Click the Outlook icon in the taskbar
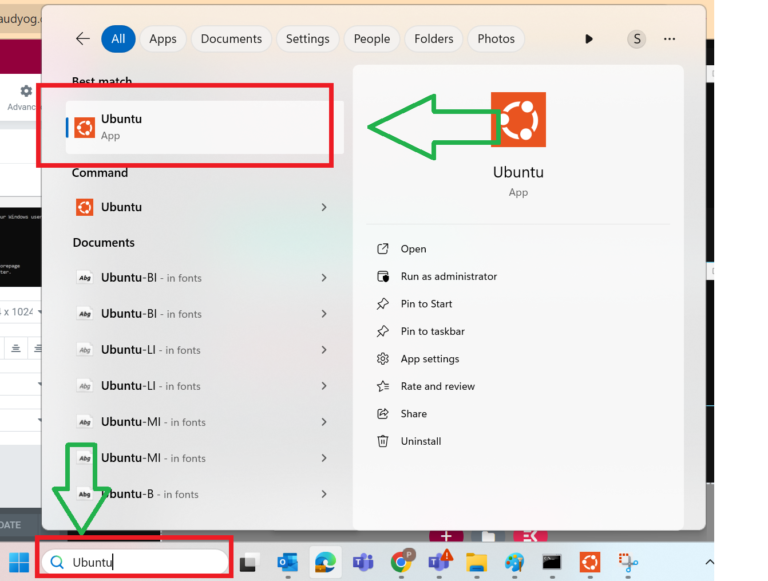 [288, 562]
